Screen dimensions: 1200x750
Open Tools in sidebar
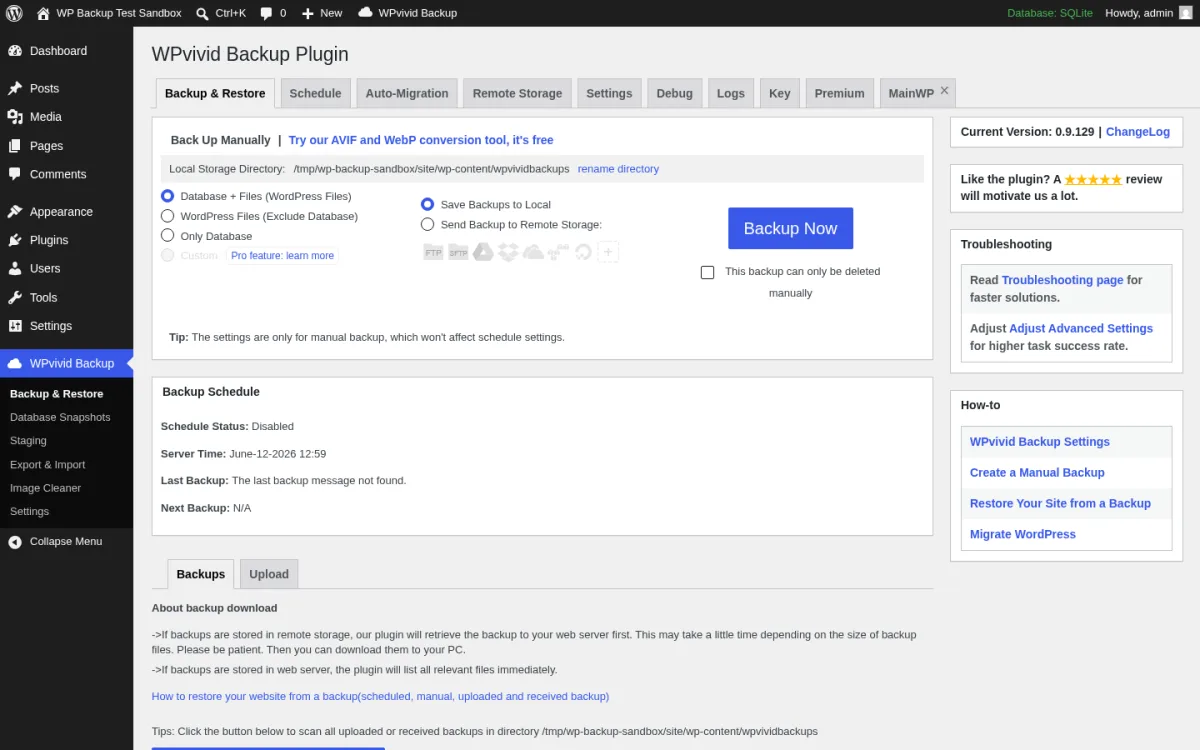click(x=66, y=298)
